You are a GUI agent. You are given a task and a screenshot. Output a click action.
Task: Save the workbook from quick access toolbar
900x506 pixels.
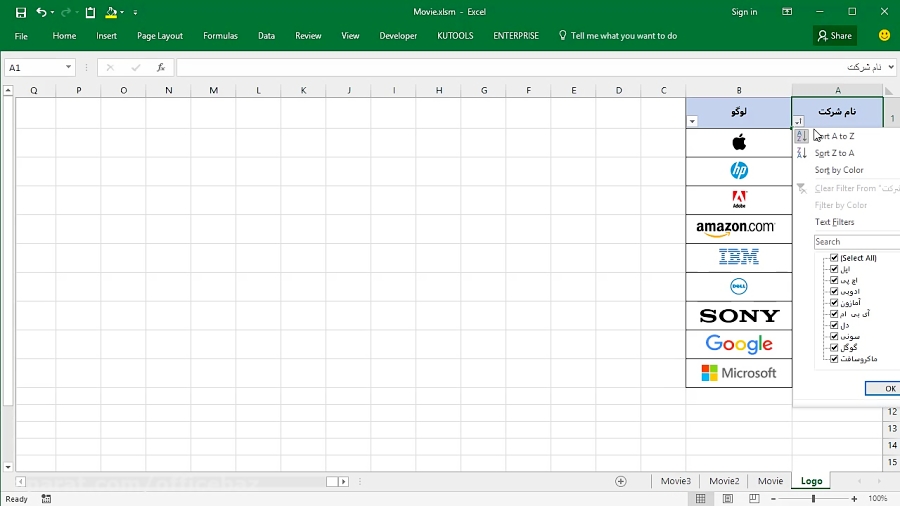click(21, 12)
